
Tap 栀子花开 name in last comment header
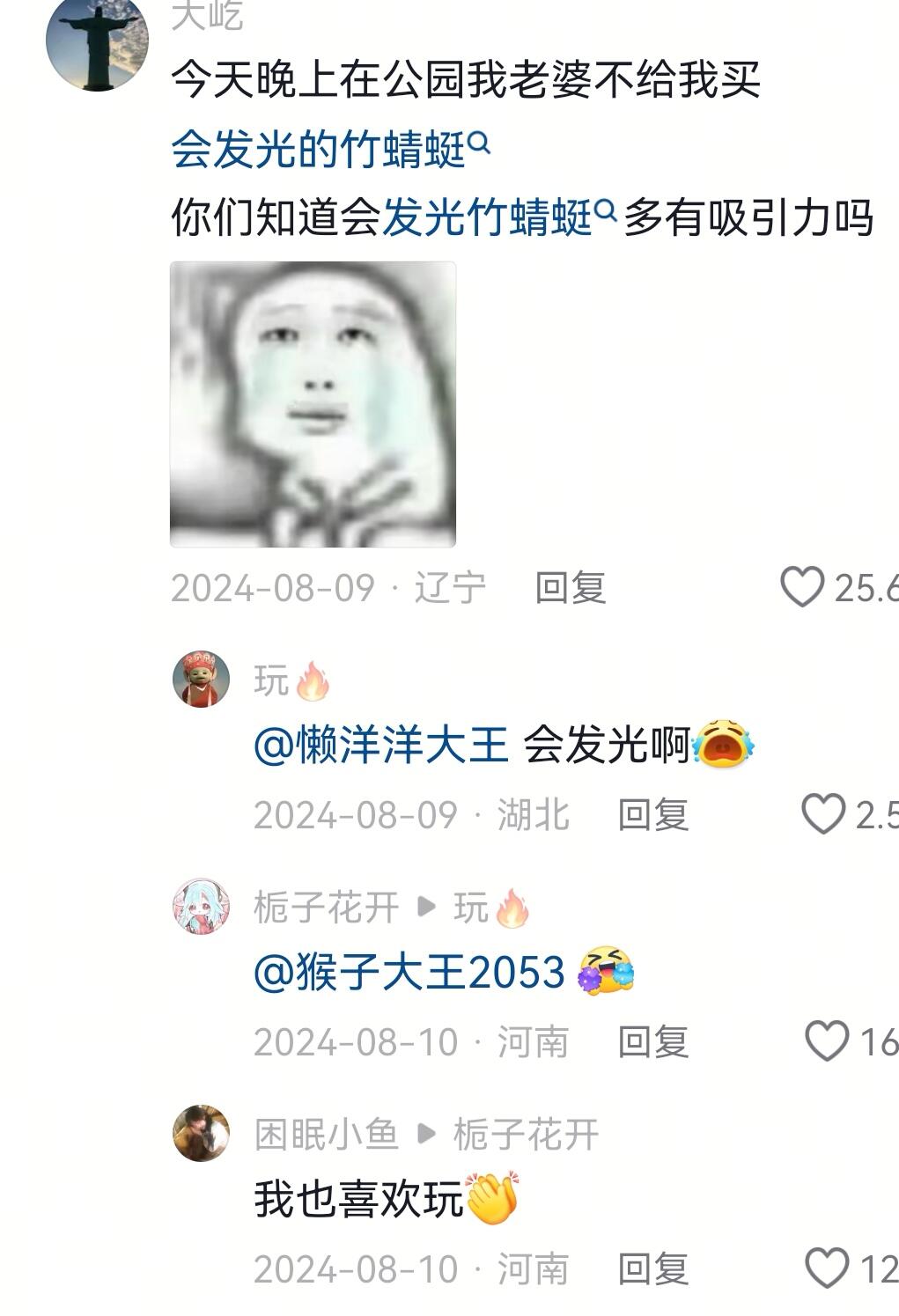click(526, 1135)
